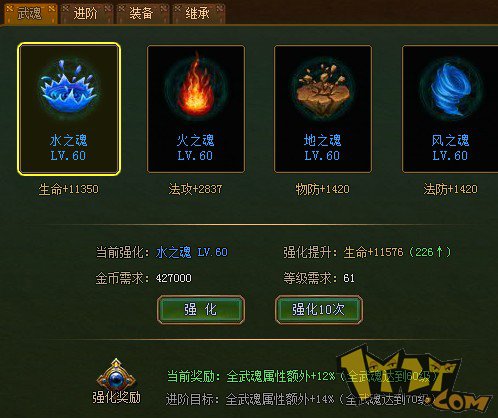The image size is (498, 418).
Task: Click the 强化 button
Action: 201,309
